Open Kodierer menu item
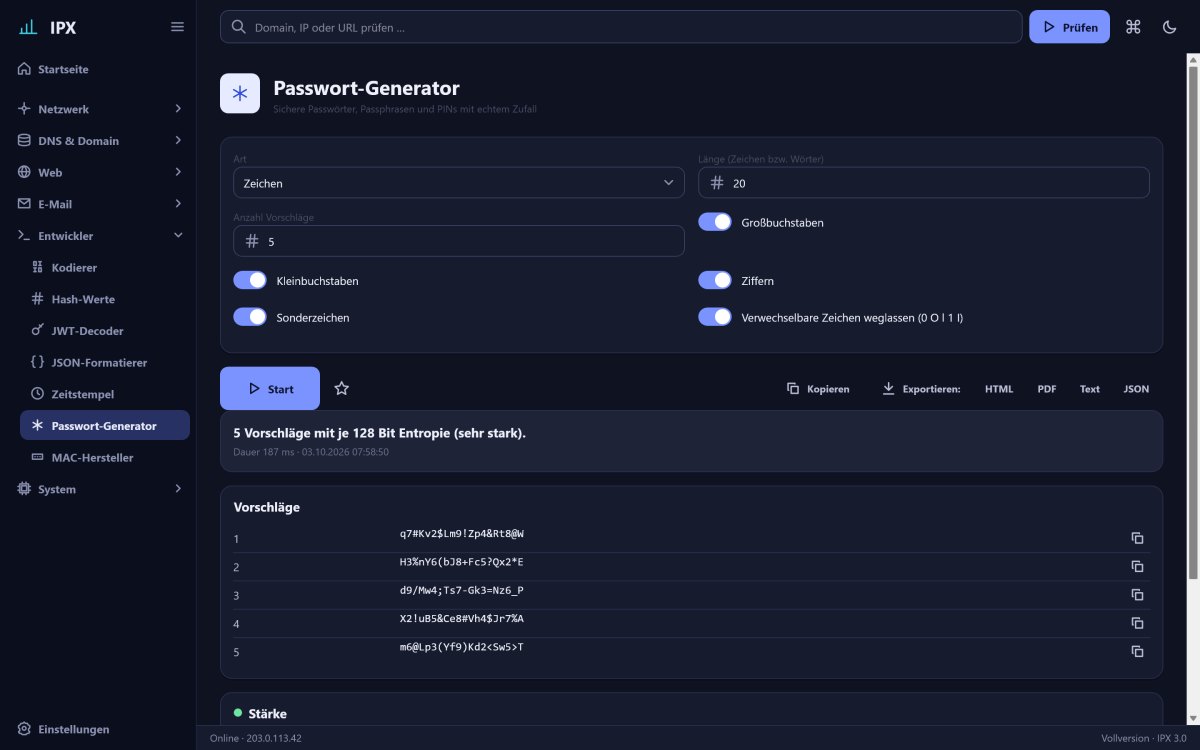 click(105, 267)
